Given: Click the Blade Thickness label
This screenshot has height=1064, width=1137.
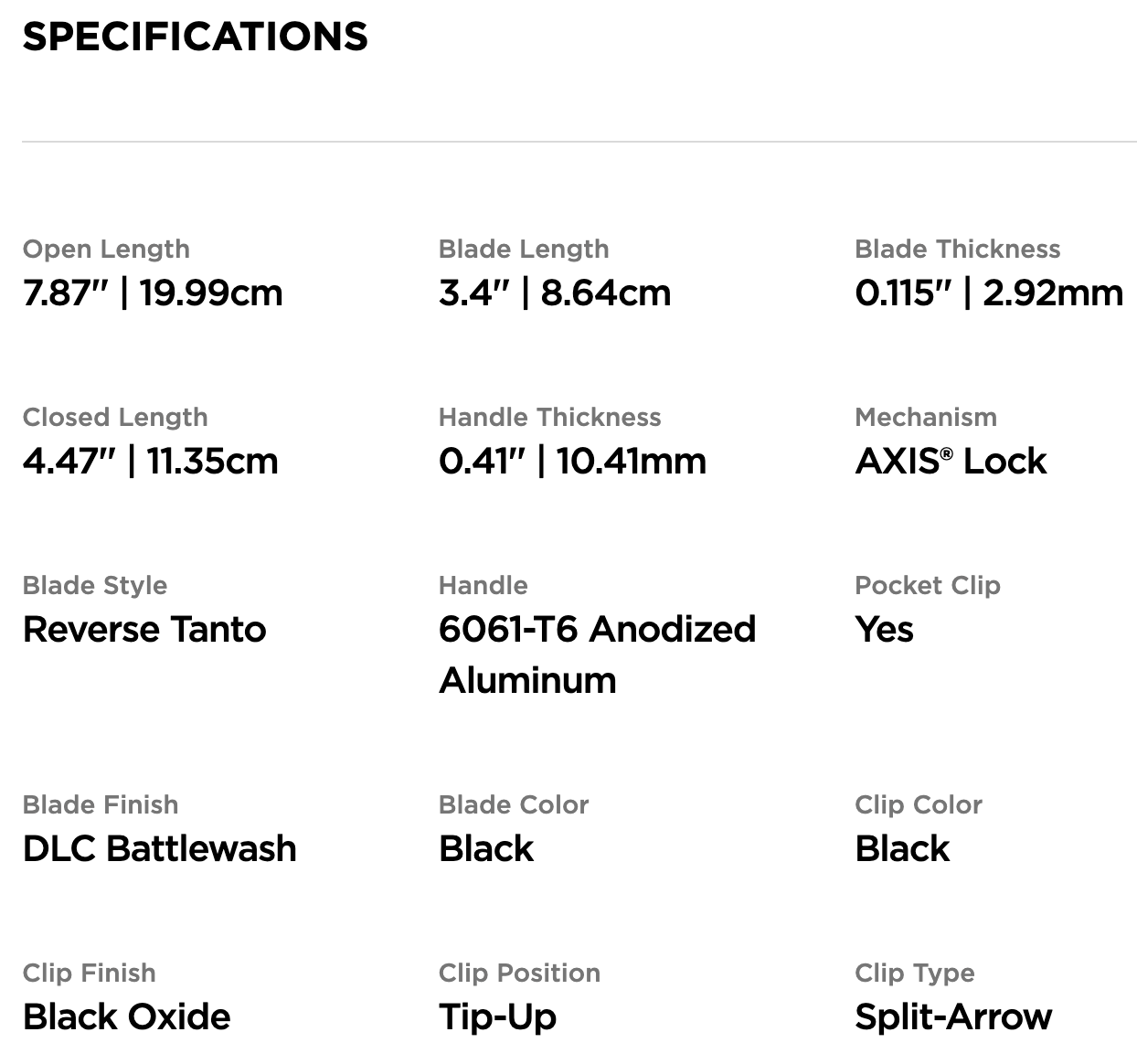Looking at the screenshot, I should pos(958,249).
